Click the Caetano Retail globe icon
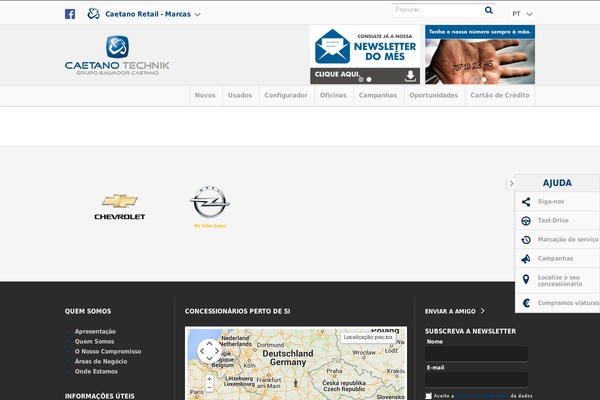Screen dimensions: 600x400 (94, 14)
